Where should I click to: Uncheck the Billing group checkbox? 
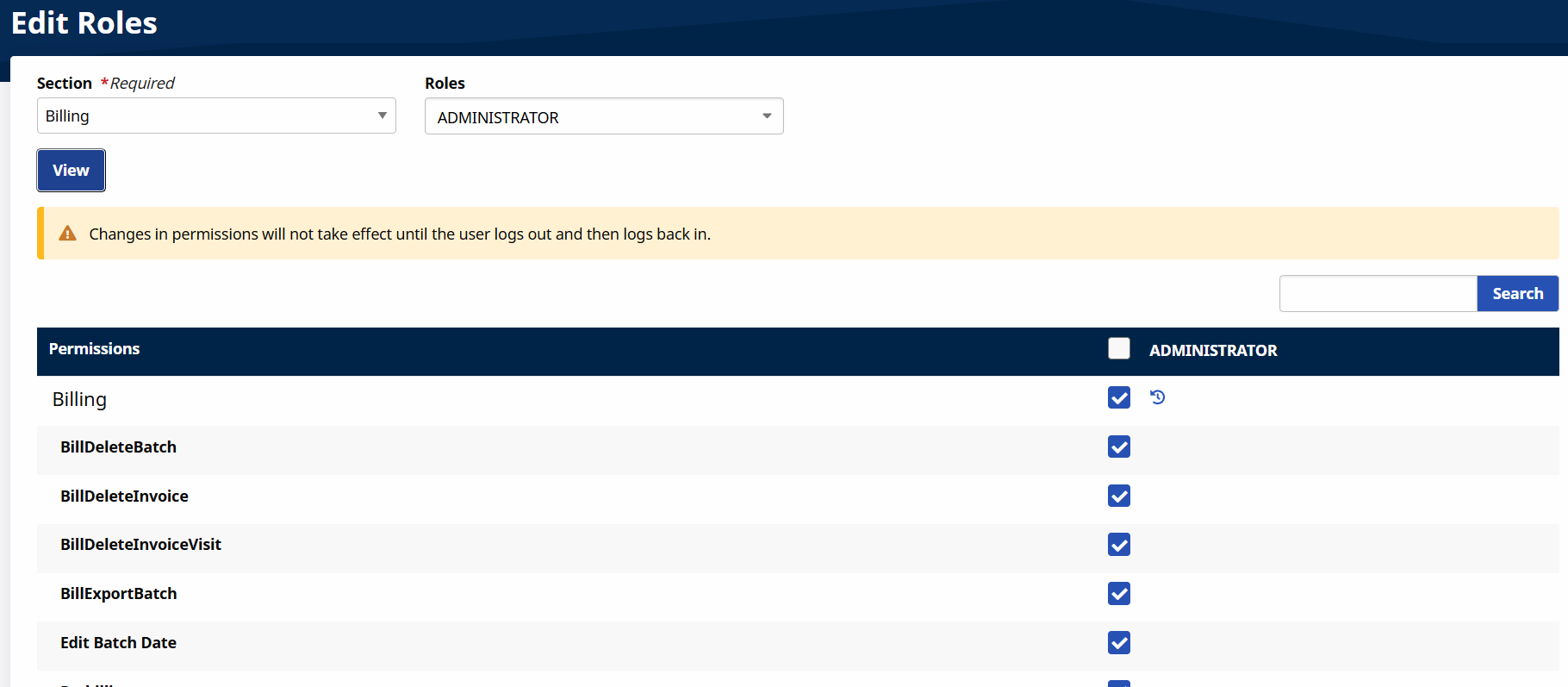coord(1118,397)
